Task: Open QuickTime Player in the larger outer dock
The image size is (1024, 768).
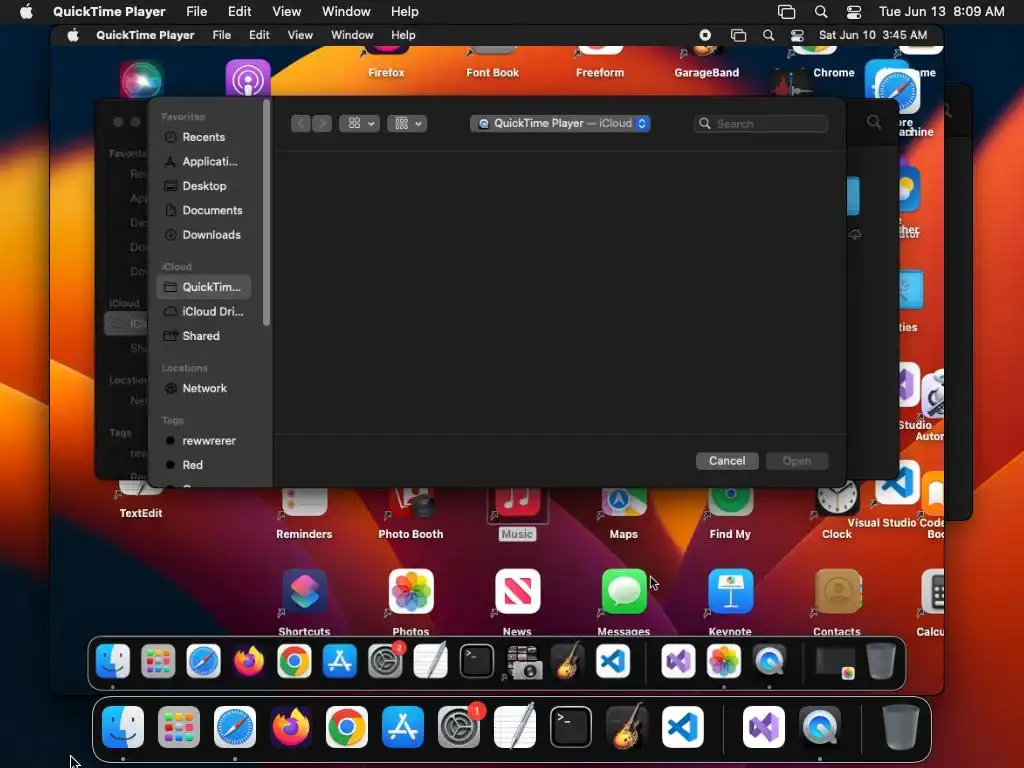Action: click(820, 727)
